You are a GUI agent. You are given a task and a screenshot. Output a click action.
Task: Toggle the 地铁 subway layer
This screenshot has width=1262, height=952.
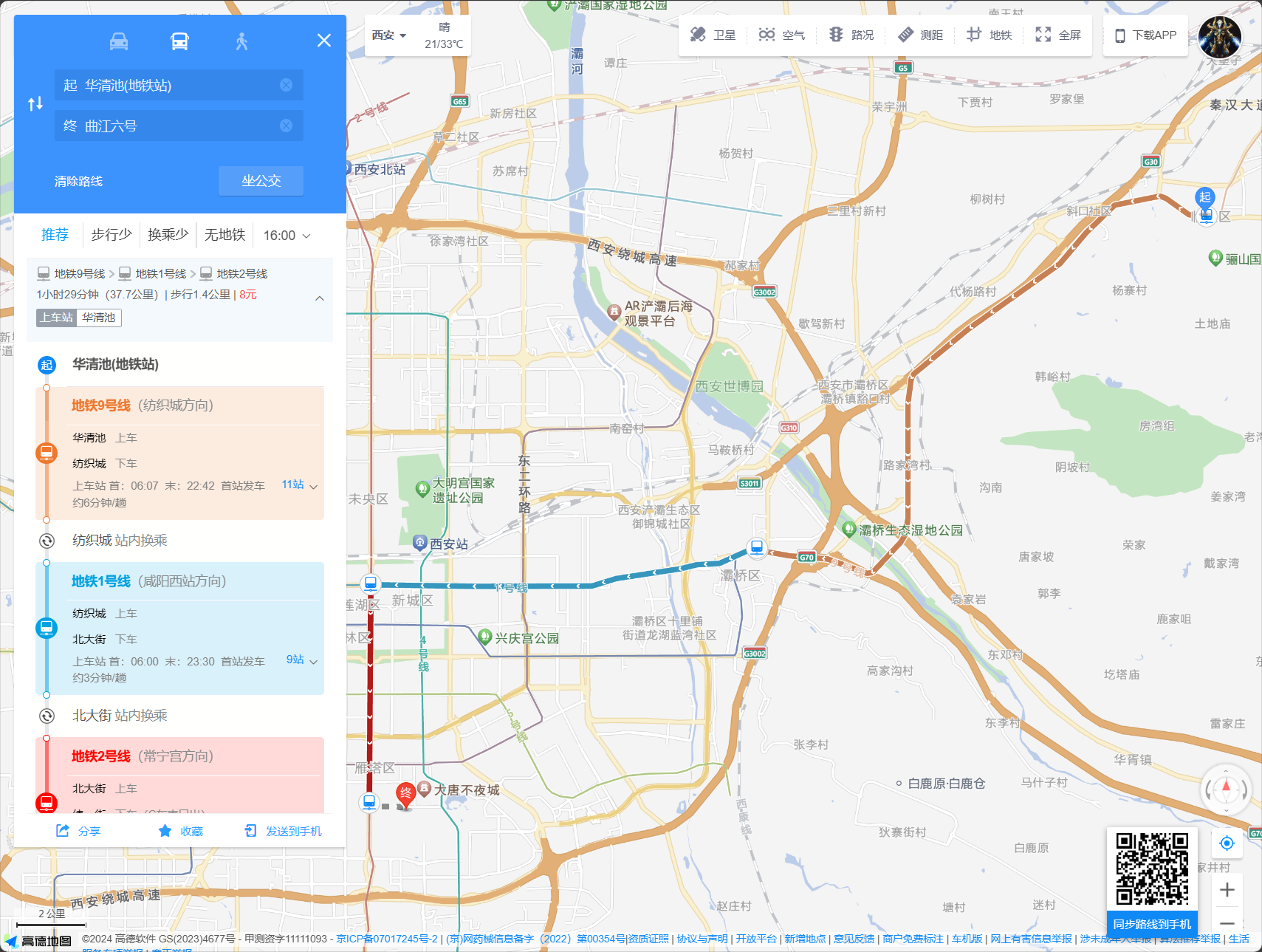point(990,35)
